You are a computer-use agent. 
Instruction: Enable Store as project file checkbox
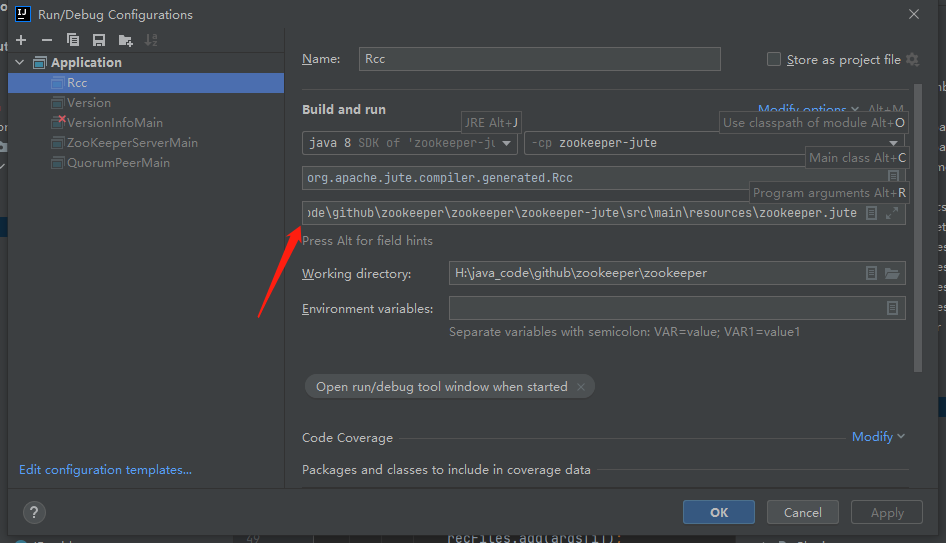(774, 59)
